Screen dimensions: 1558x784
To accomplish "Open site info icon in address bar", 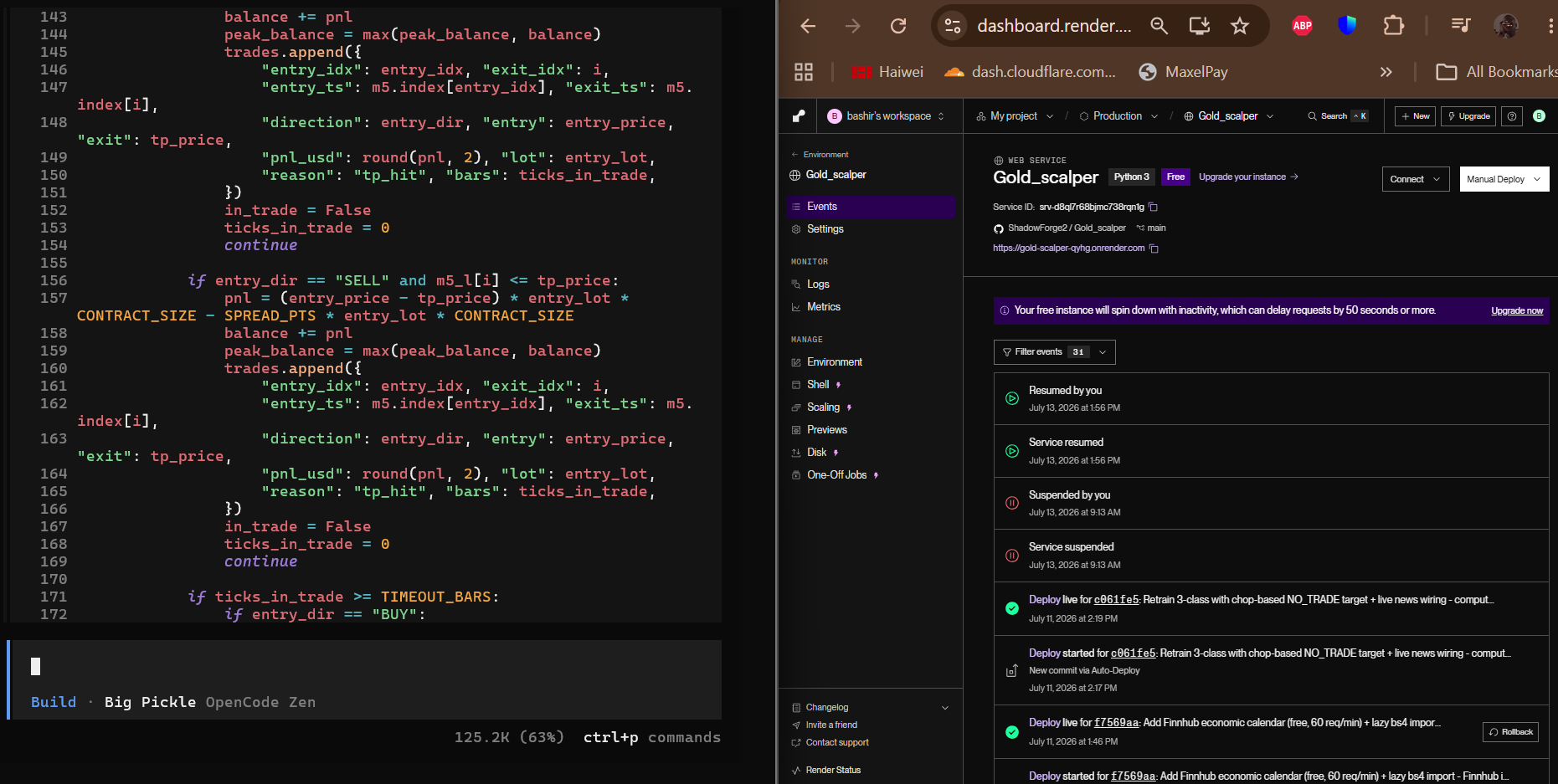I will tap(953, 26).
